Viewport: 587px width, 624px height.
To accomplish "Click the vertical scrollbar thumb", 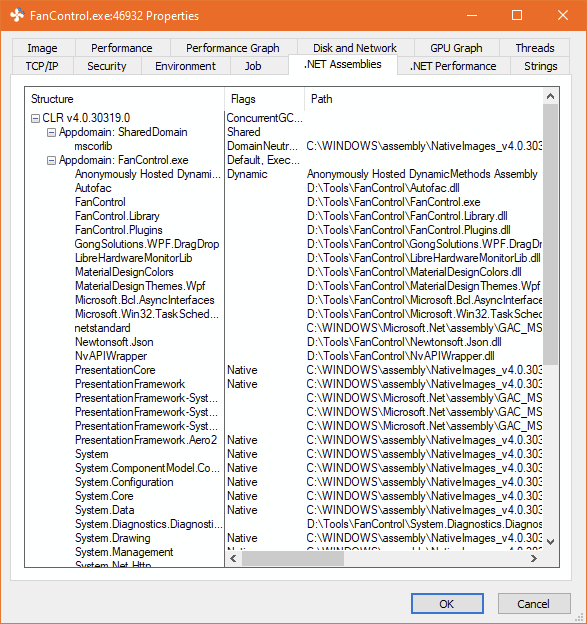I will click(x=551, y=234).
